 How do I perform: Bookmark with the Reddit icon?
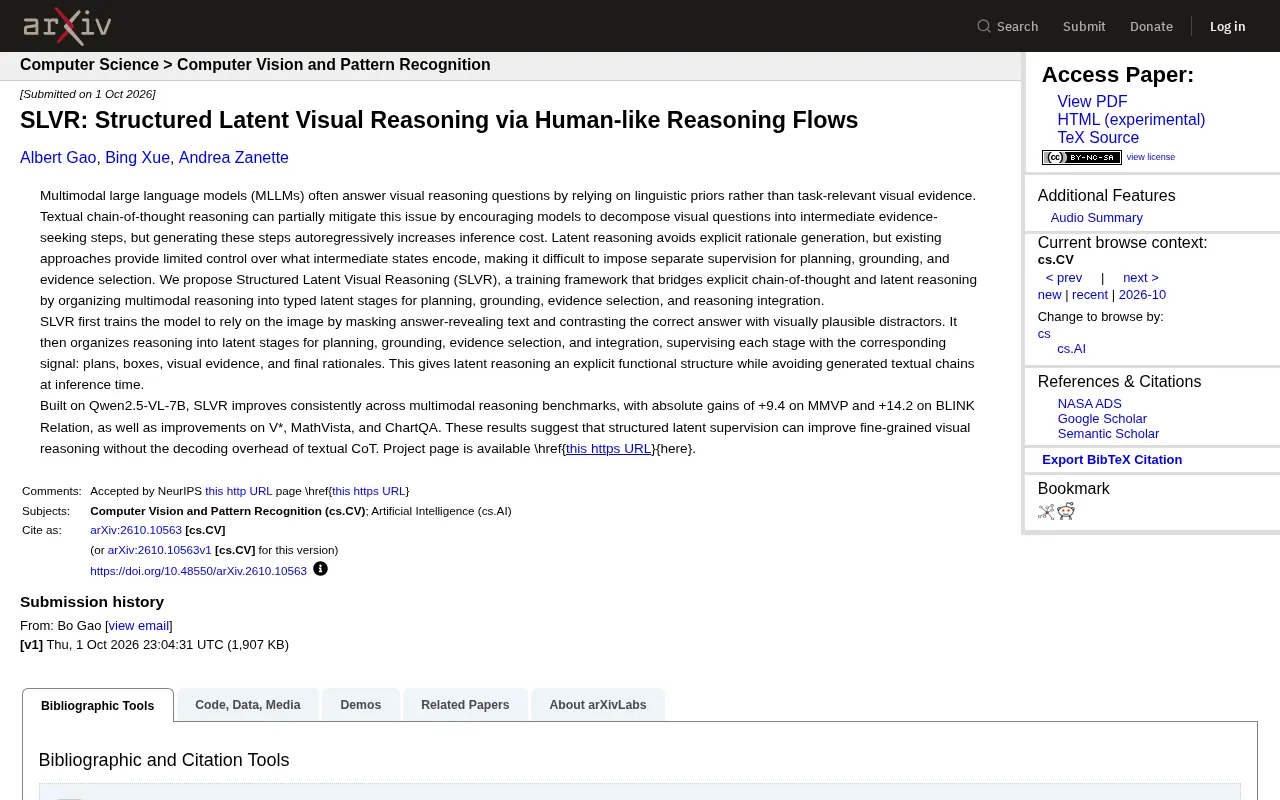[1066, 512]
